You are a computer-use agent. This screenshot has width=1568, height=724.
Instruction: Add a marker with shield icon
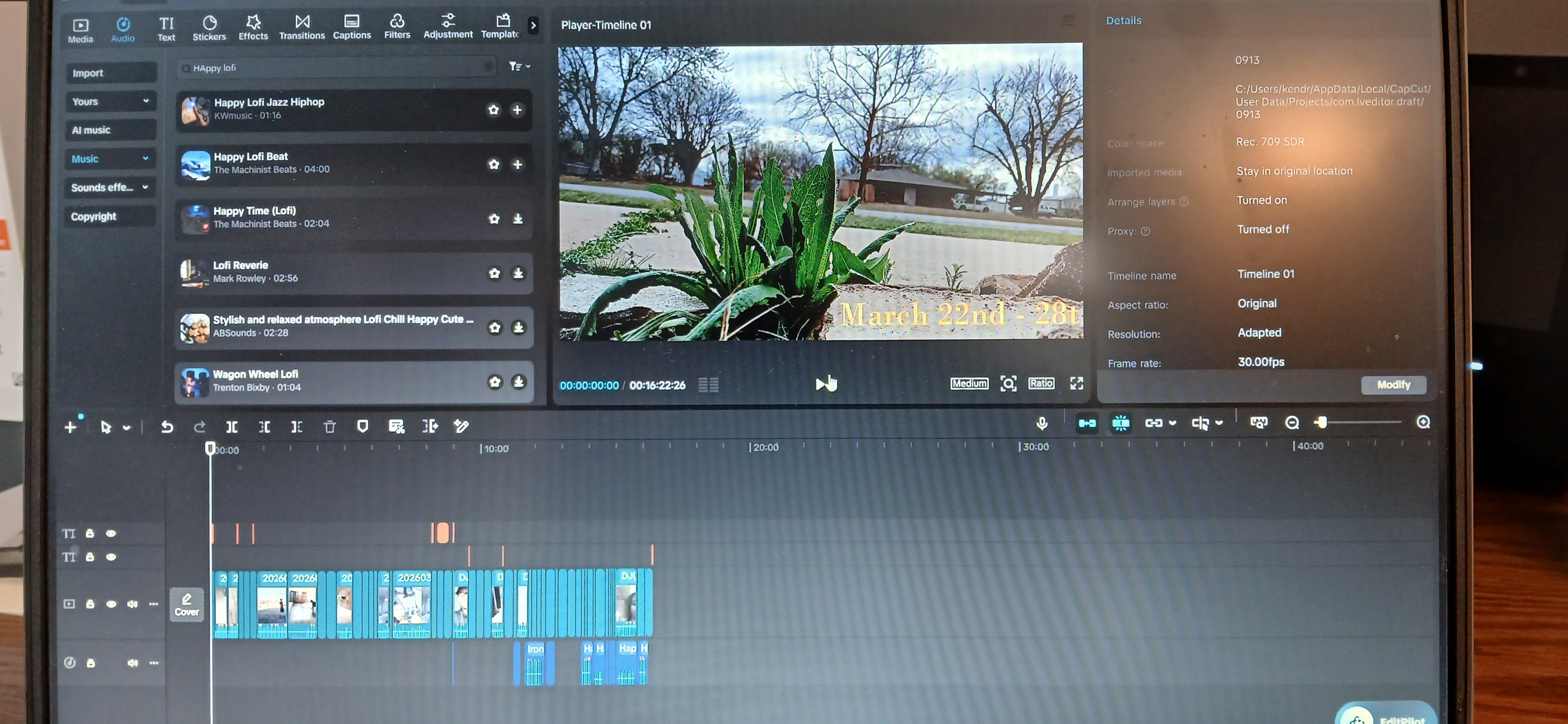[363, 427]
